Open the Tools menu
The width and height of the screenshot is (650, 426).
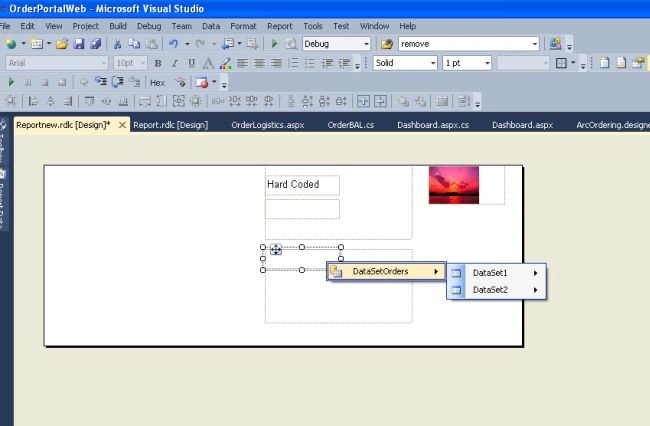pyautogui.click(x=313, y=26)
